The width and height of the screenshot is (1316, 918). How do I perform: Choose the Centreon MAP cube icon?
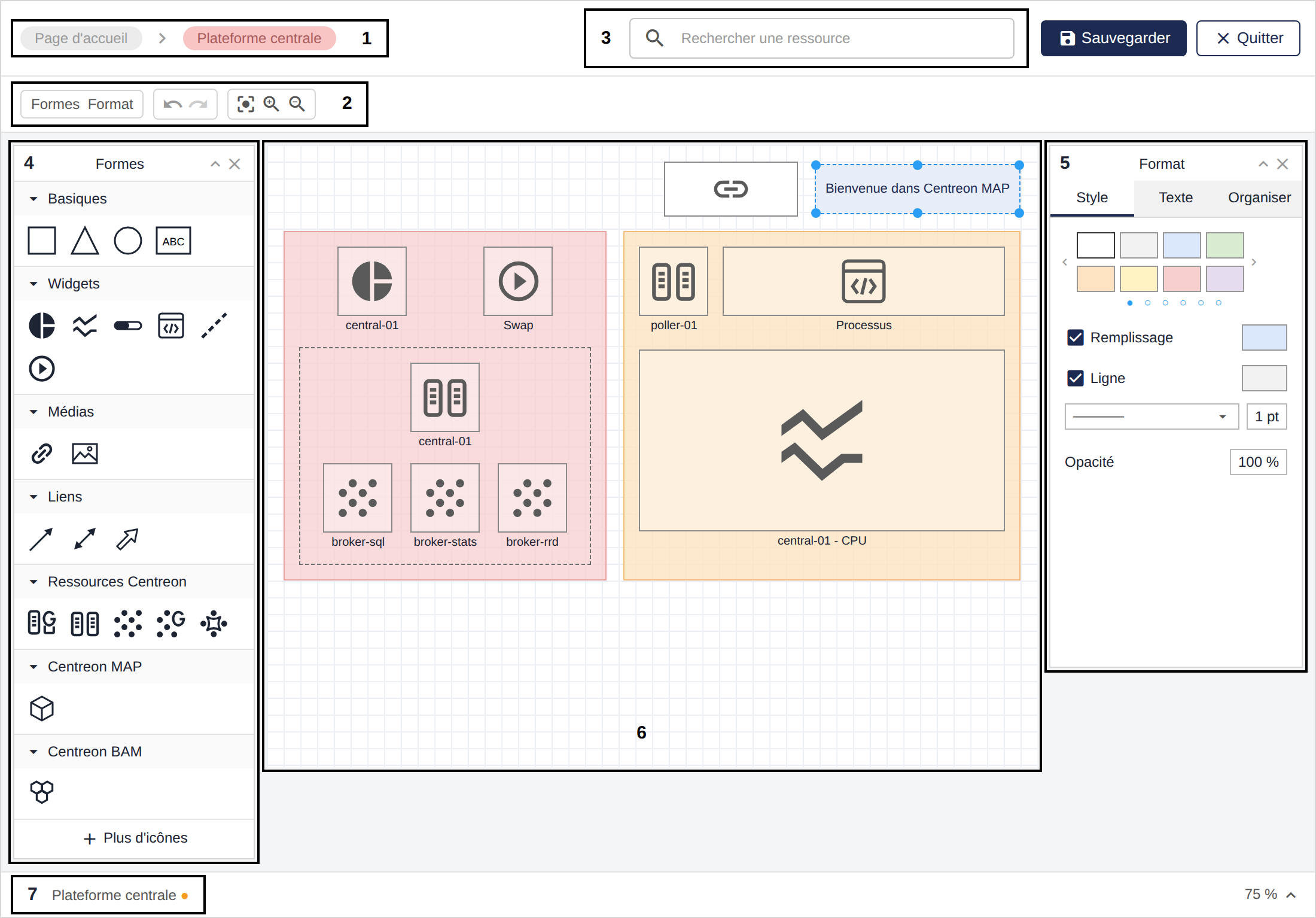(x=42, y=709)
